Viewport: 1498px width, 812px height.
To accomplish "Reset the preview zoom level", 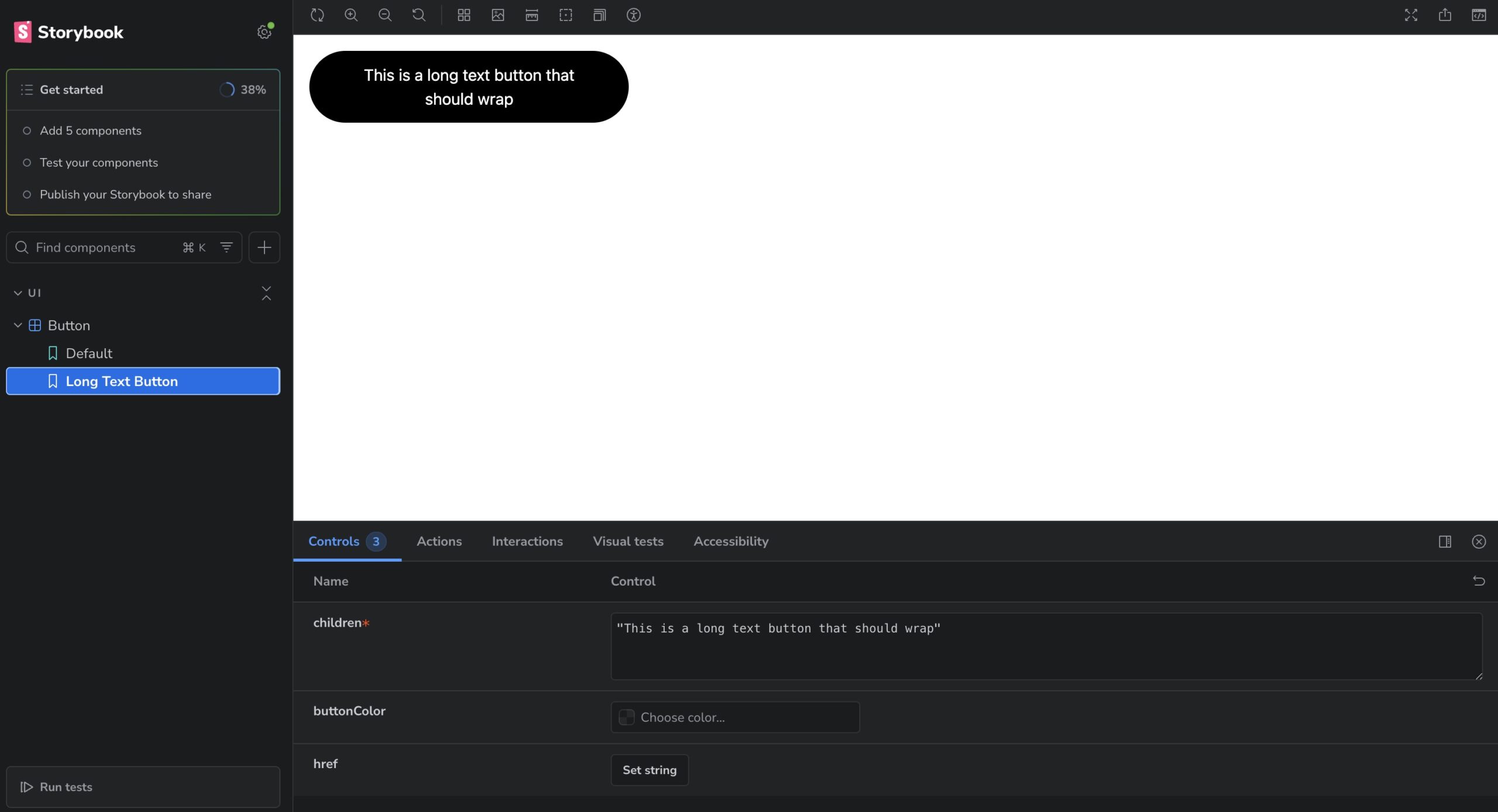I will 419,15.
